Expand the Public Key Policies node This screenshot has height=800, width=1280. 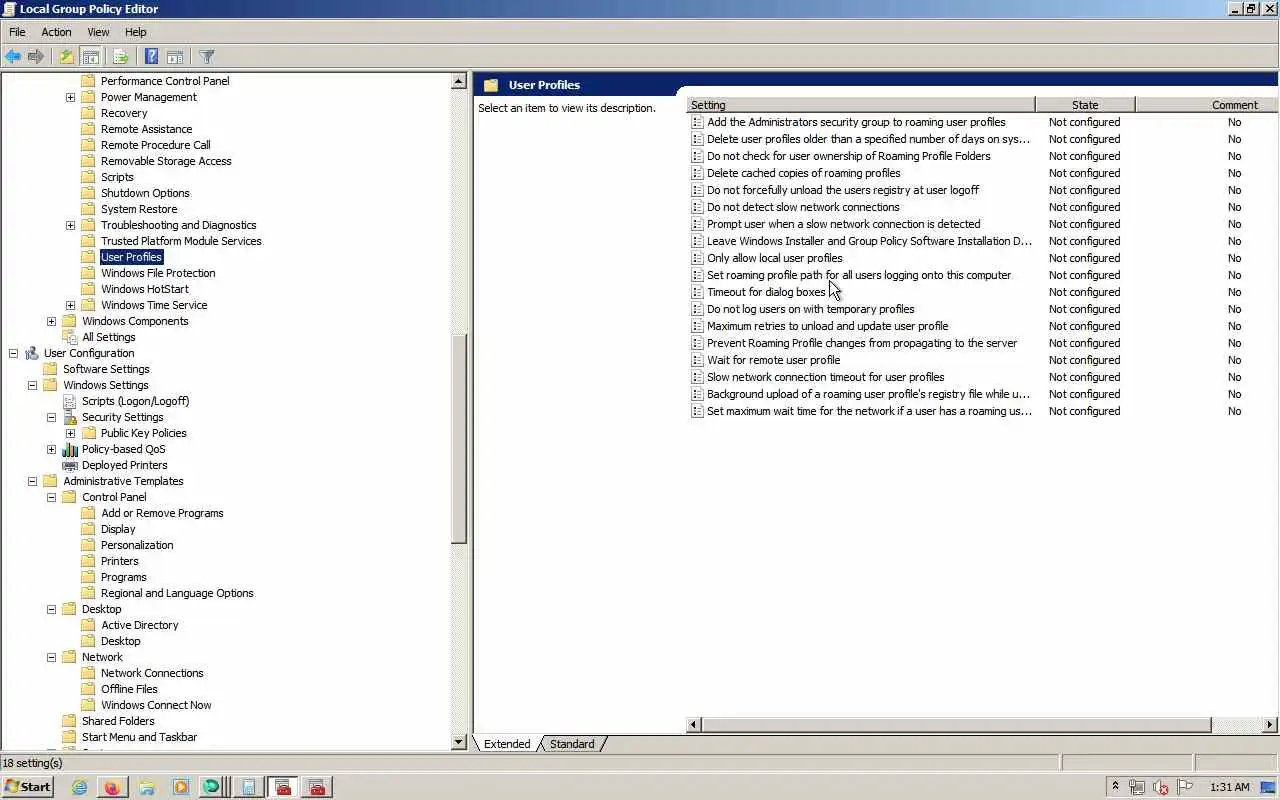pyautogui.click(x=70, y=433)
